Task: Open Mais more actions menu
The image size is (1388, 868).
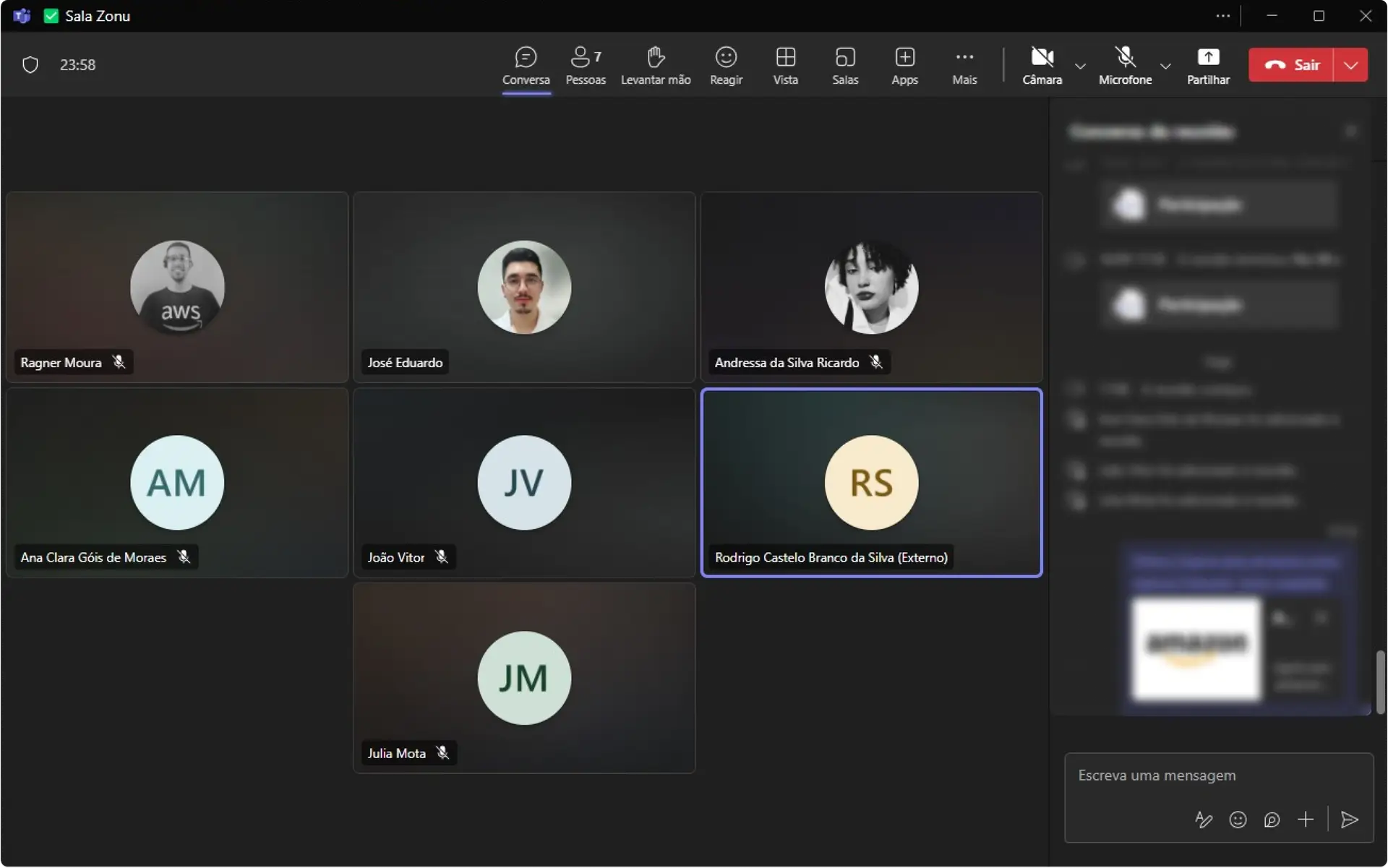Action: click(x=964, y=65)
